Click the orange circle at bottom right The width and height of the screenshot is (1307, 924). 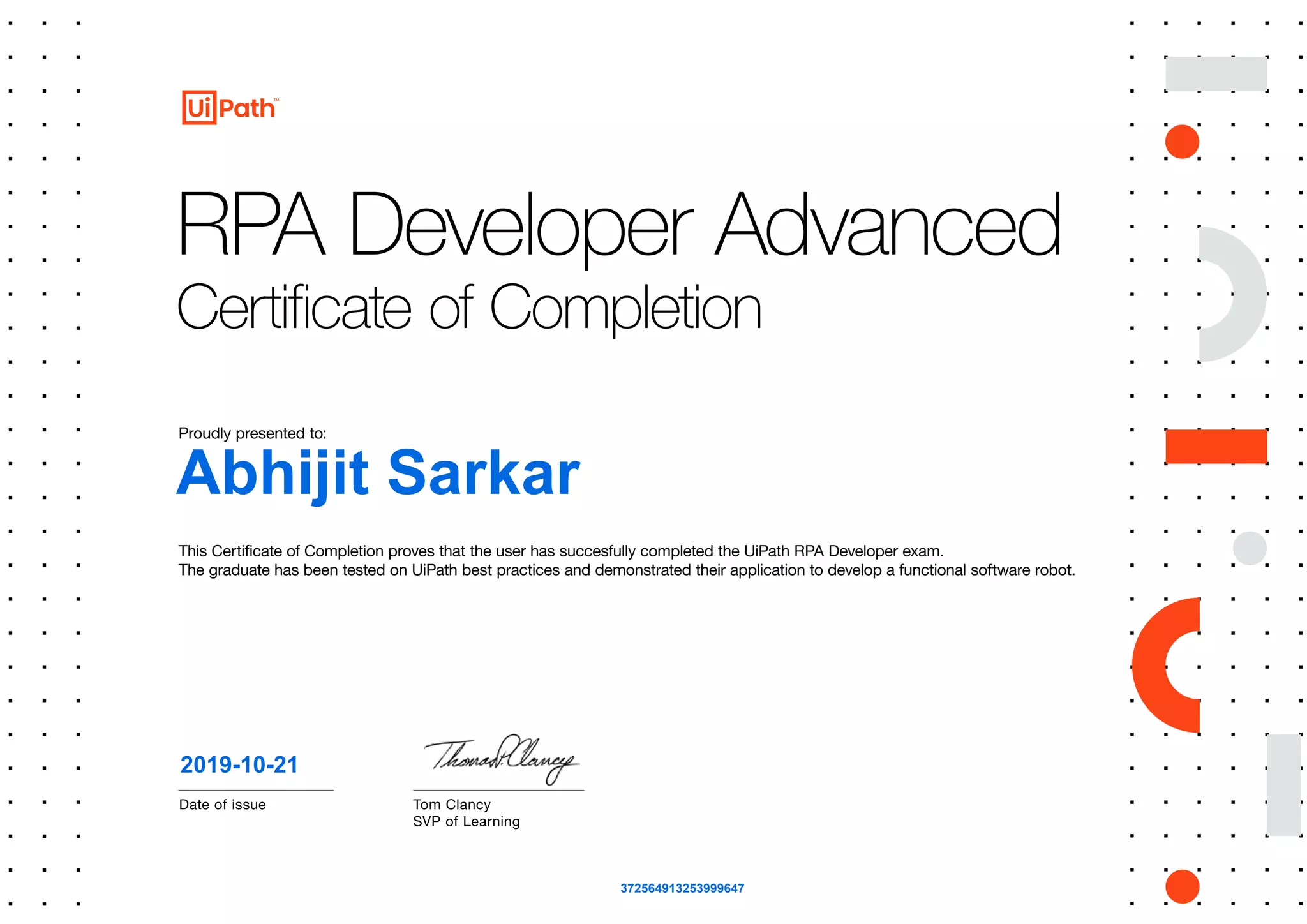pyautogui.click(x=1182, y=886)
